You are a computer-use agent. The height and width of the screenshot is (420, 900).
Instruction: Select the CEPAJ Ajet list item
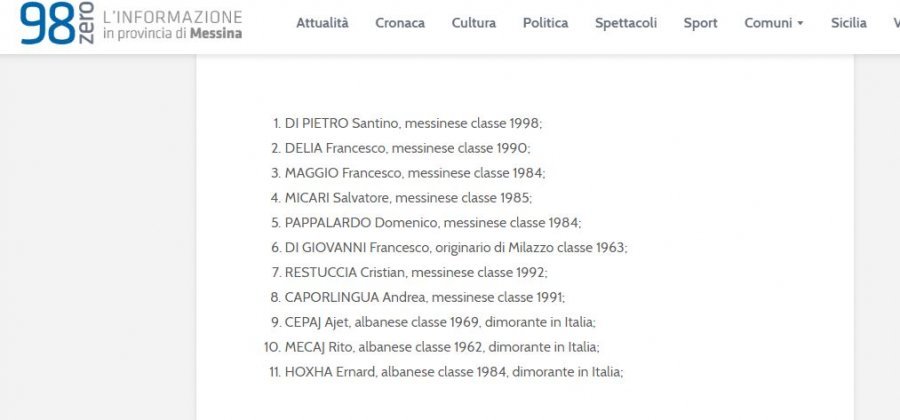pos(446,322)
